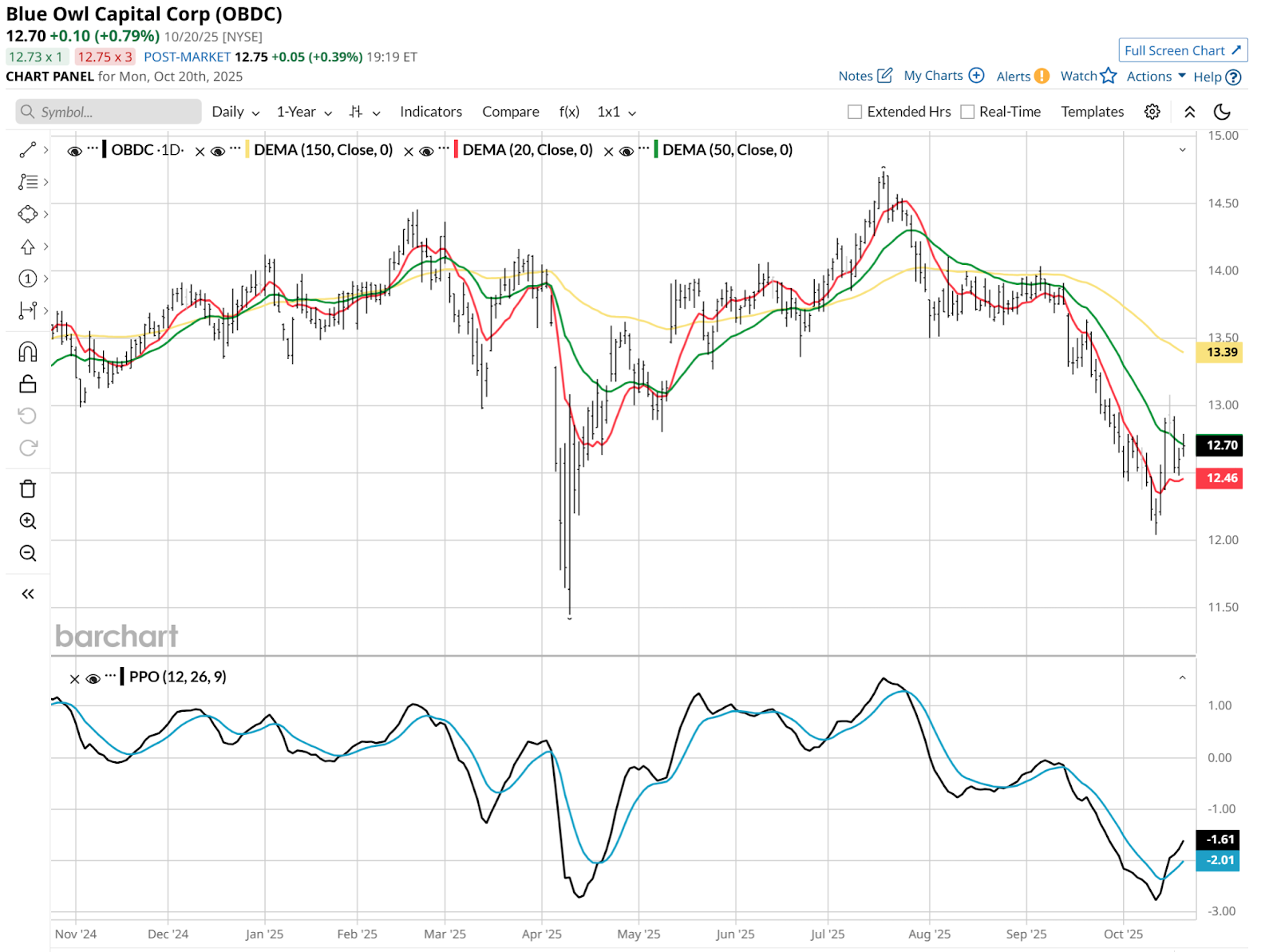Image resolution: width=1277 pixels, height=952 pixels.
Task: Click the DEMA 20 red color swatch
Action: pyautogui.click(x=456, y=150)
